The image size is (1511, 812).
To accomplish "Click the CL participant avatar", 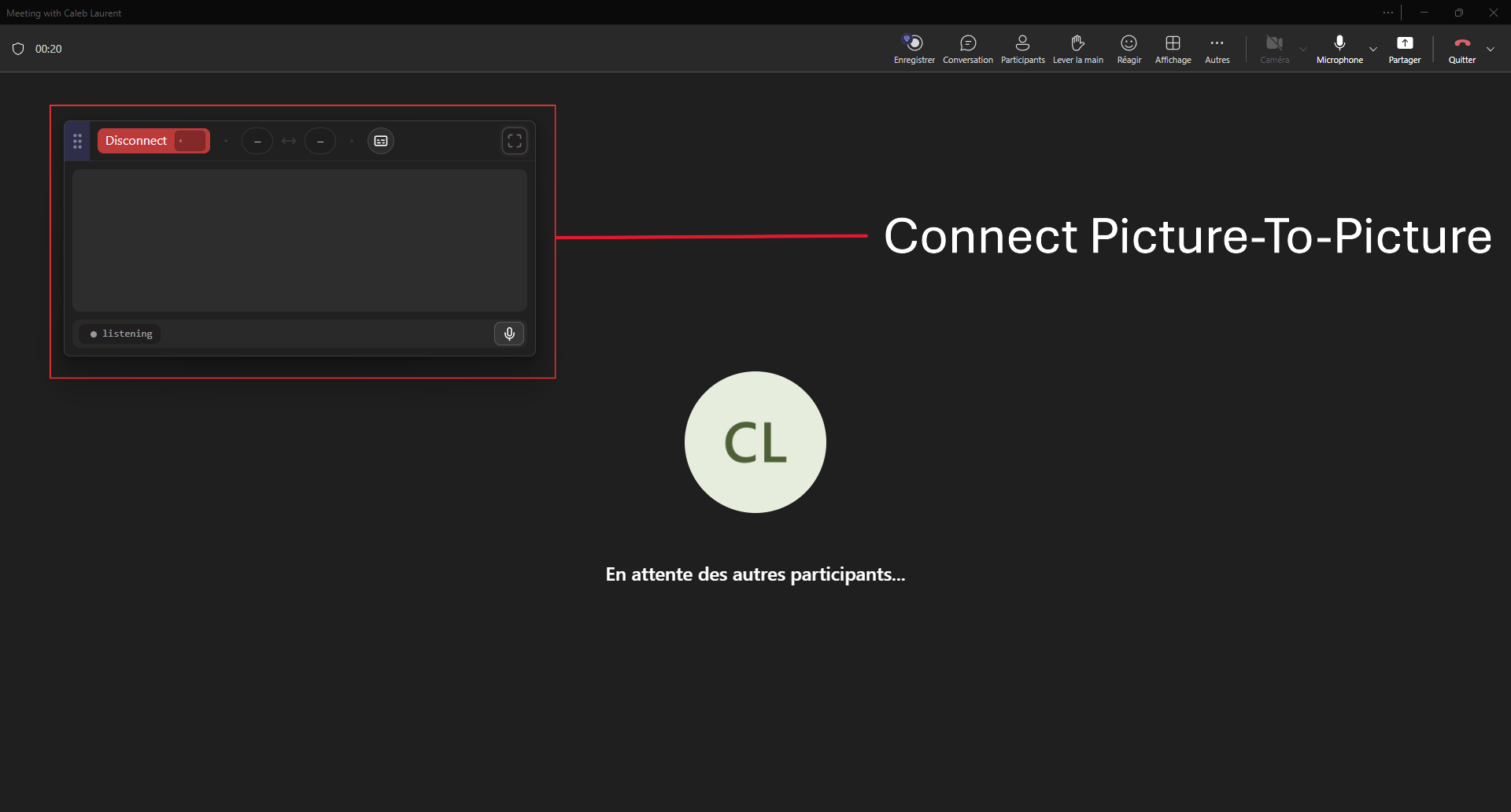I will click(755, 442).
